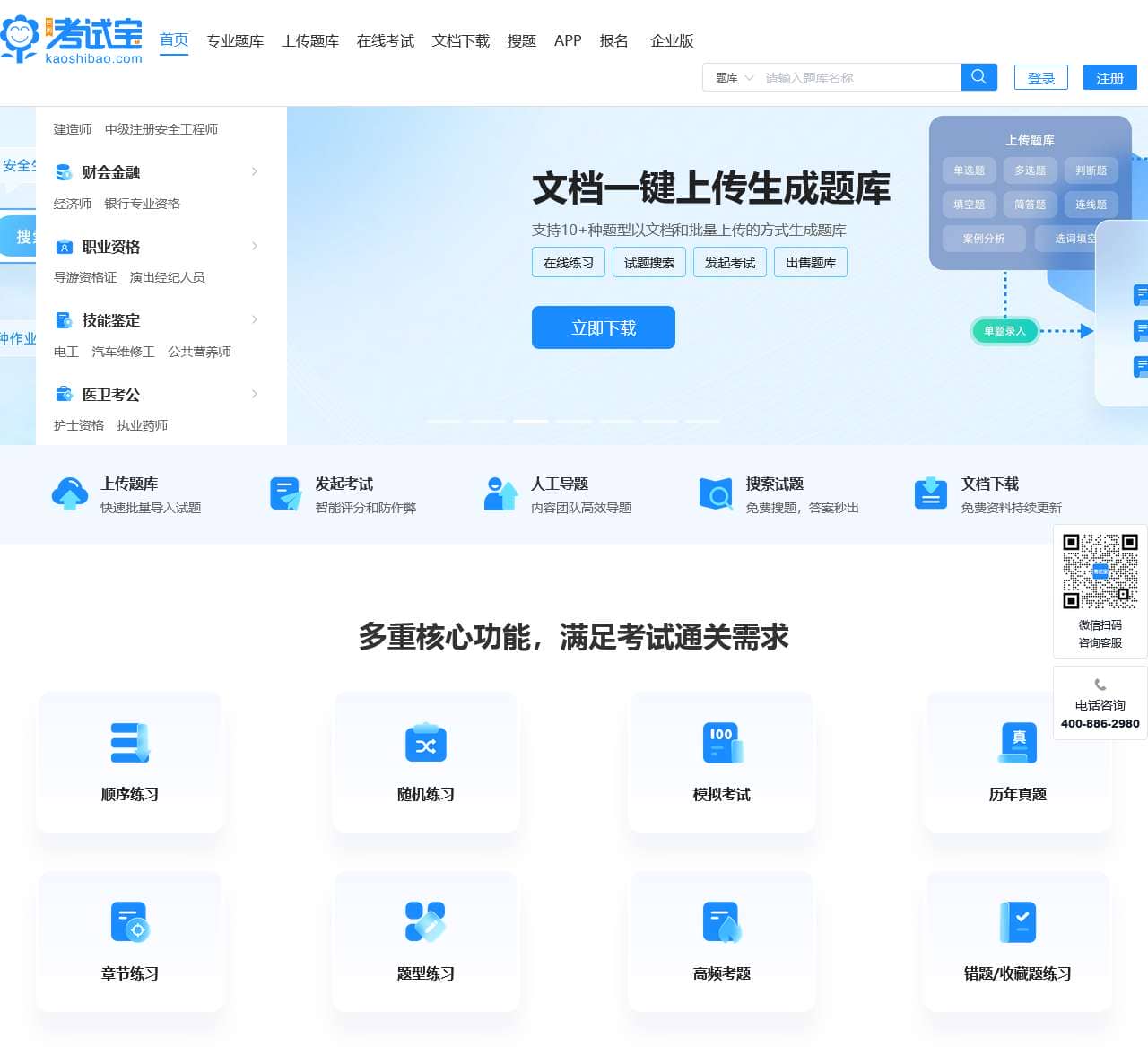
Task: Open the 企业版 navigation item
Action: click(x=672, y=41)
